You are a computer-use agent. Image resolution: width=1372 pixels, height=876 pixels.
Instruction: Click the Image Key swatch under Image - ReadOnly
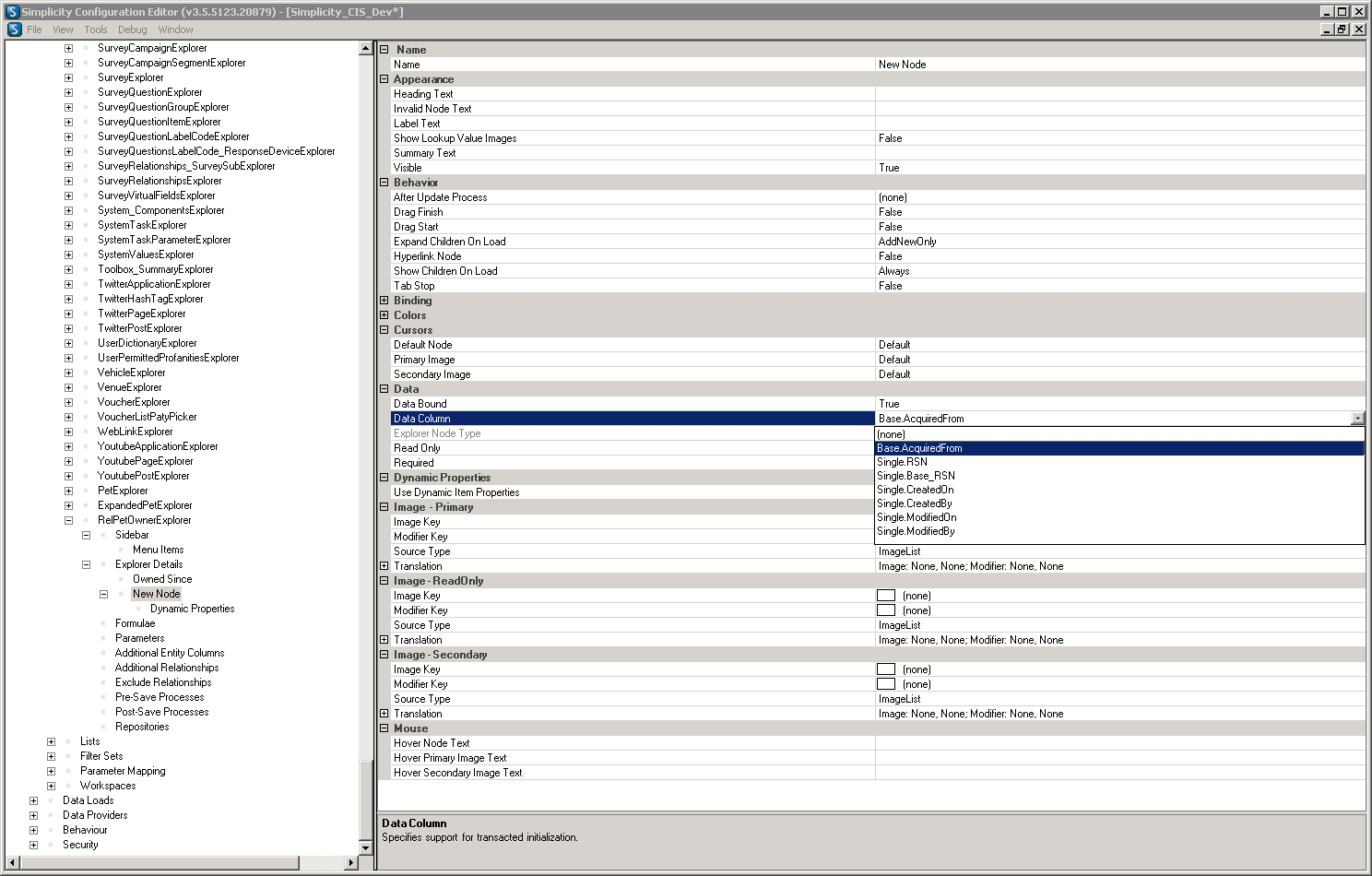click(x=885, y=596)
